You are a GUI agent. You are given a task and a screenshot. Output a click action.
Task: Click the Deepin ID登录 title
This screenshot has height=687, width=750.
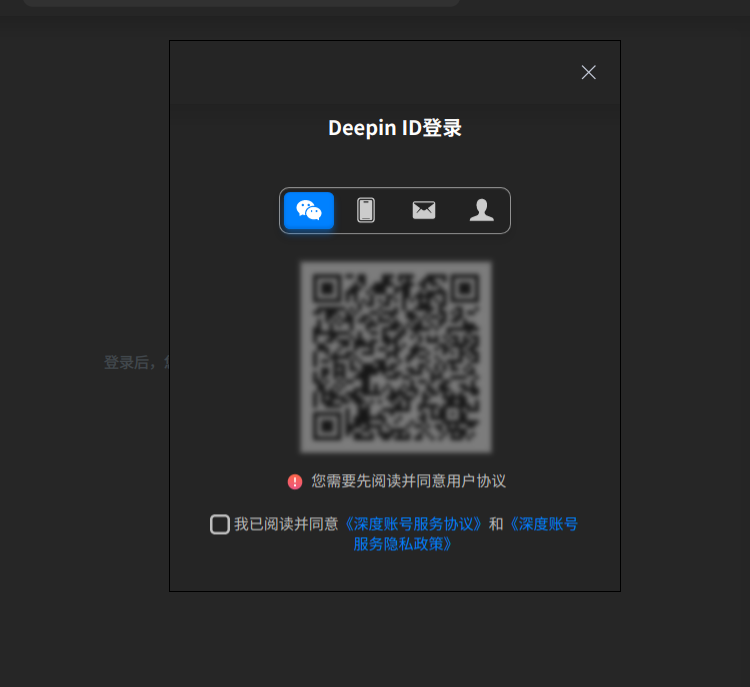click(x=395, y=128)
